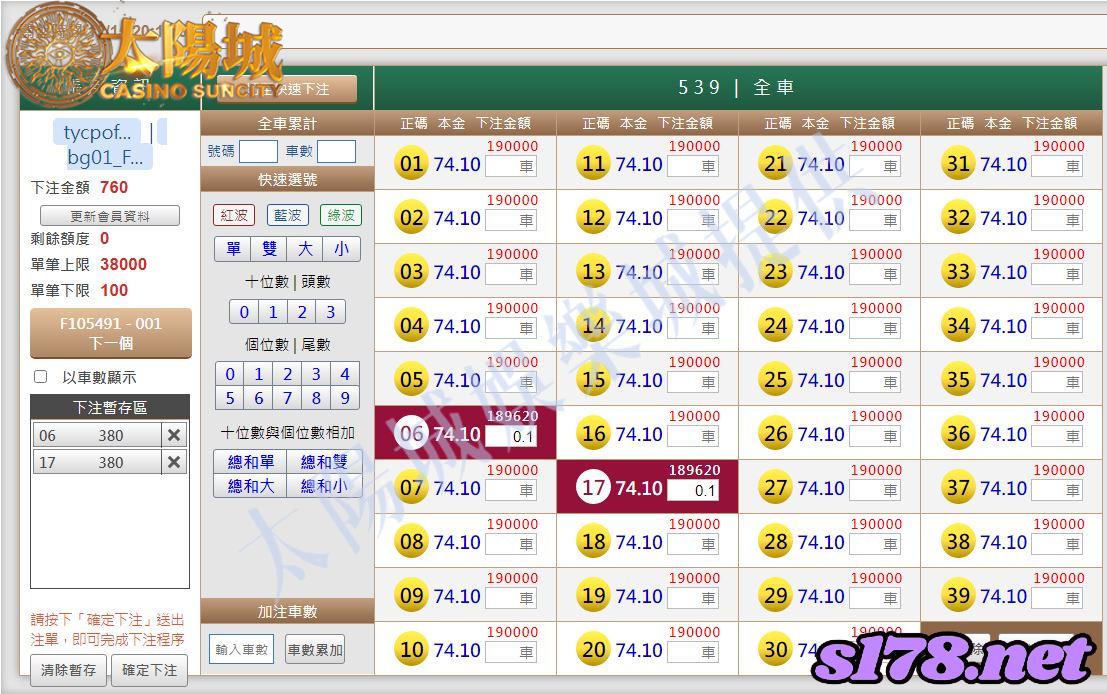Pick tens digit 0 under 十位數
Image resolution: width=1107 pixels, height=694 pixels.
pyautogui.click(x=244, y=312)
